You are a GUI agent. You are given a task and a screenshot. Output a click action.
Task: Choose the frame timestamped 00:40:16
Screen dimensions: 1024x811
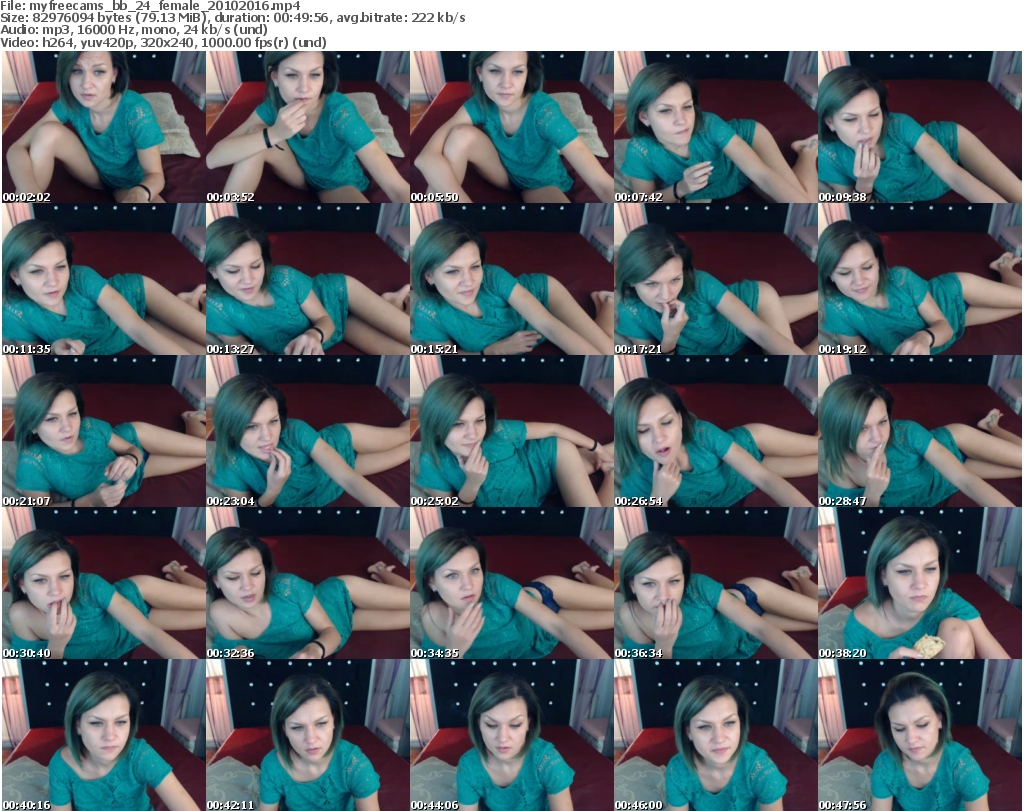point(104,735)
